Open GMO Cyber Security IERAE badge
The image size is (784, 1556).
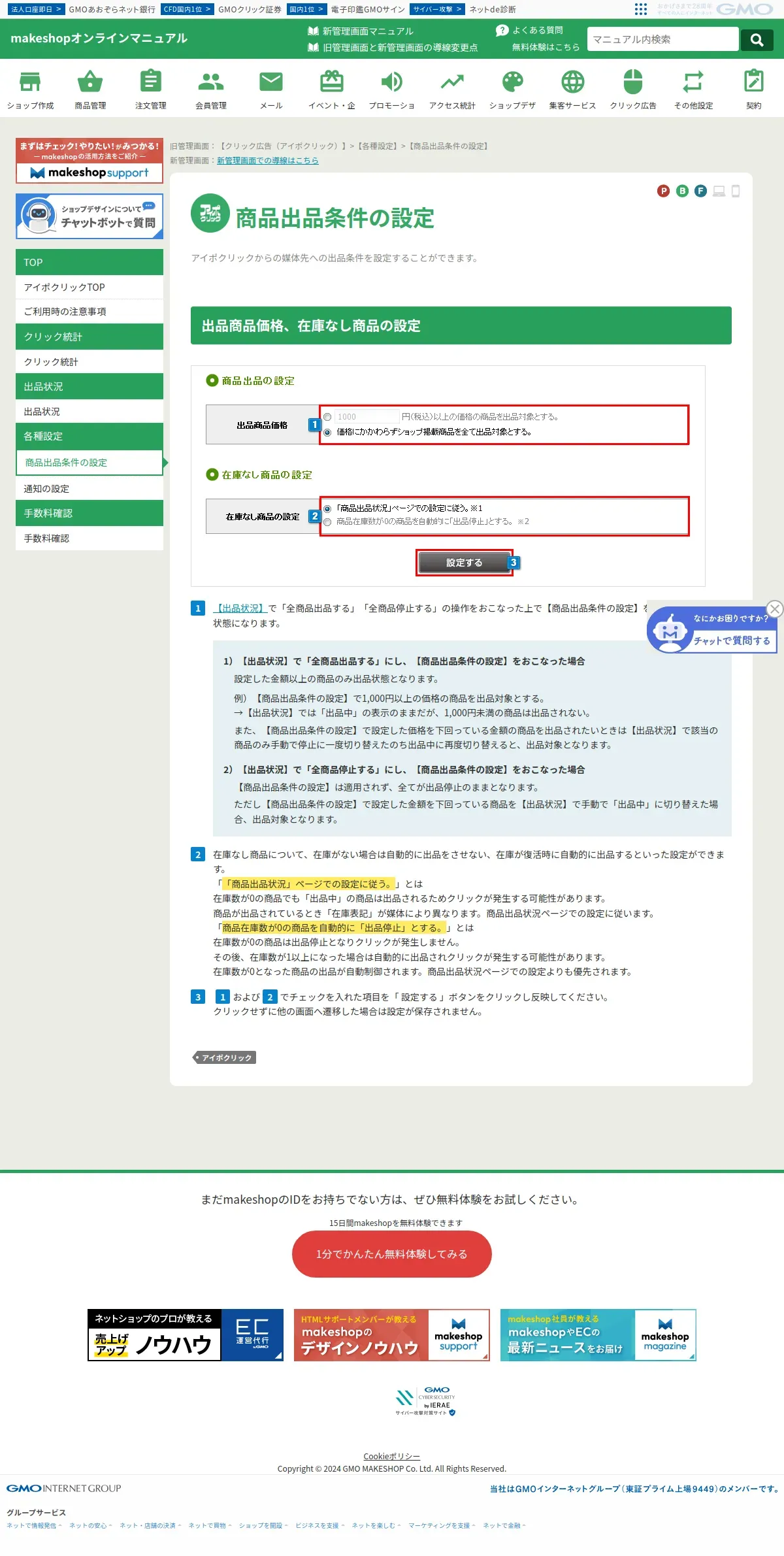click(x=425, y=1402)
